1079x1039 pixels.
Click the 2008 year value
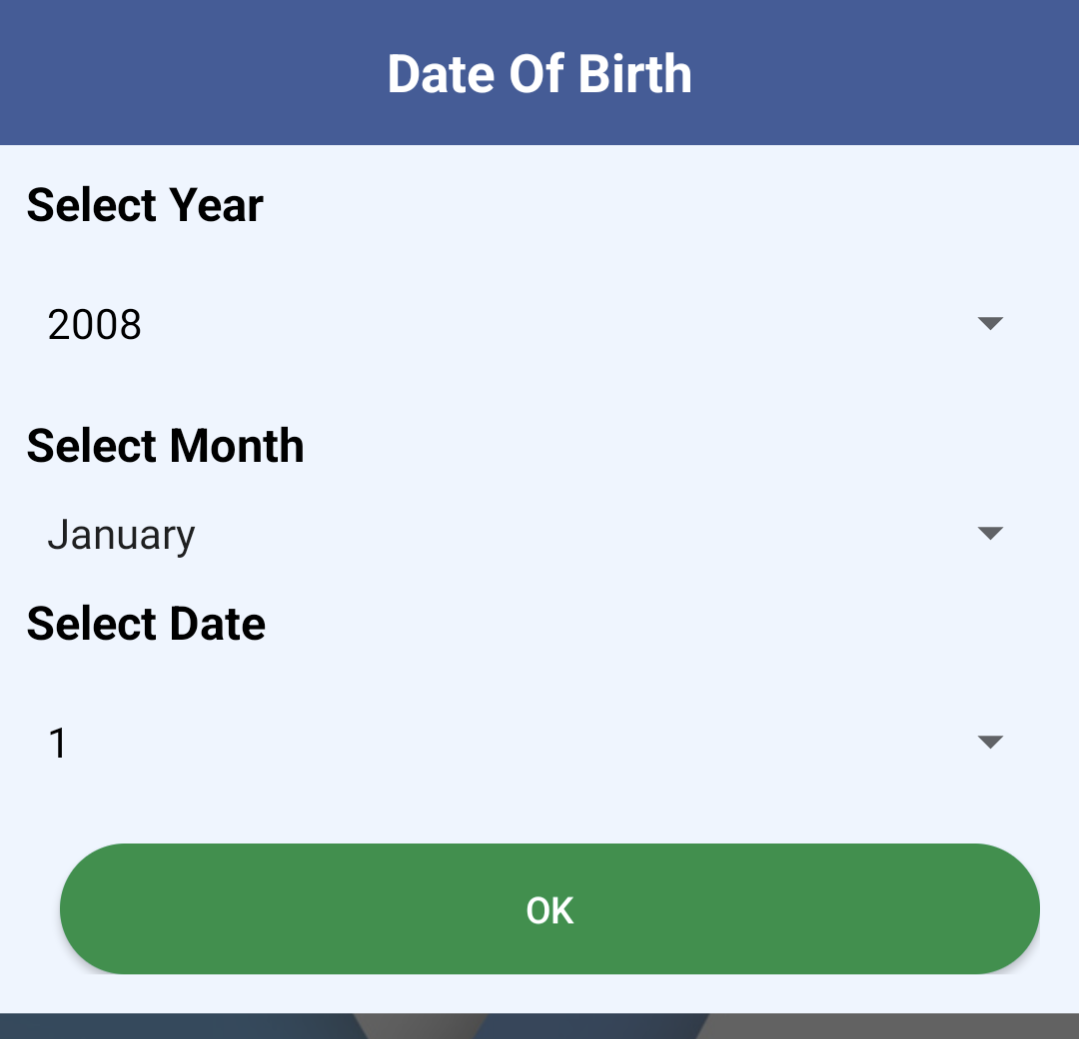[95, 325]
